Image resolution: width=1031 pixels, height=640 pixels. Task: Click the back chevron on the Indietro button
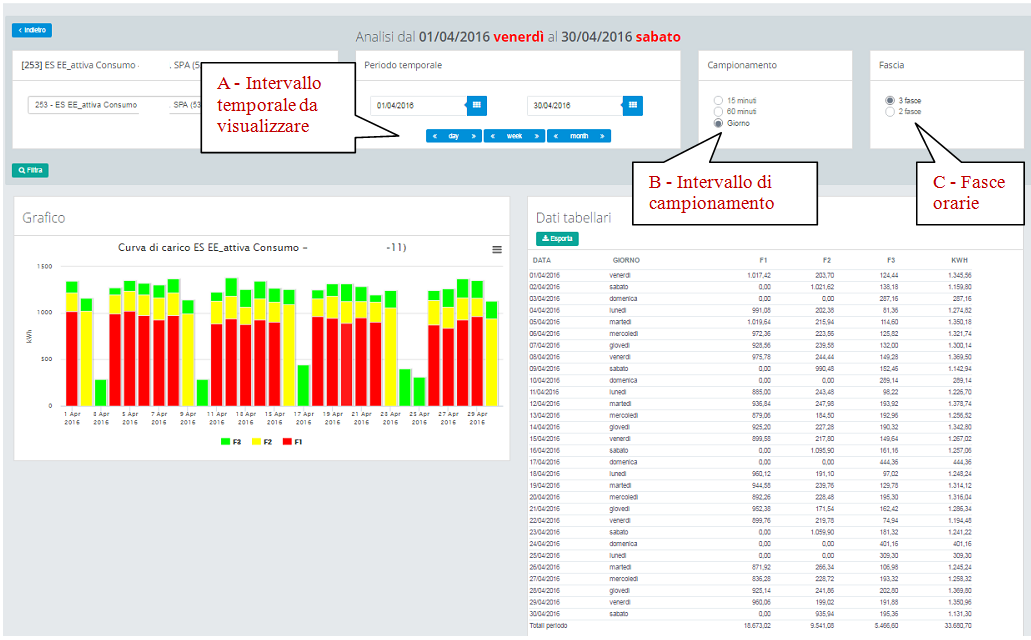pos(18,29)
